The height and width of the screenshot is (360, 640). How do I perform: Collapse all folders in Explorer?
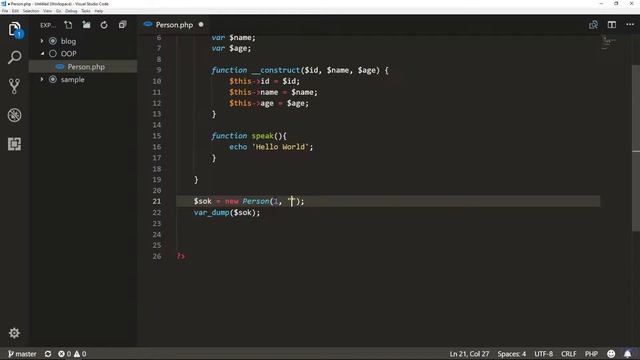[122, 25]
